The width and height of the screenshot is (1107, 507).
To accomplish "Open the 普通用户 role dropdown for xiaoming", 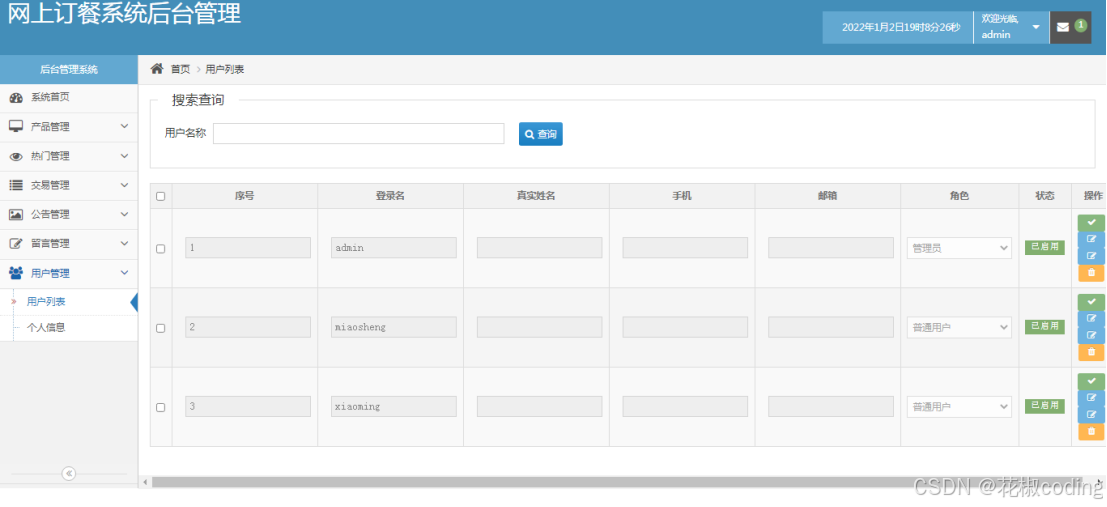I will click(x=959, y=407).
